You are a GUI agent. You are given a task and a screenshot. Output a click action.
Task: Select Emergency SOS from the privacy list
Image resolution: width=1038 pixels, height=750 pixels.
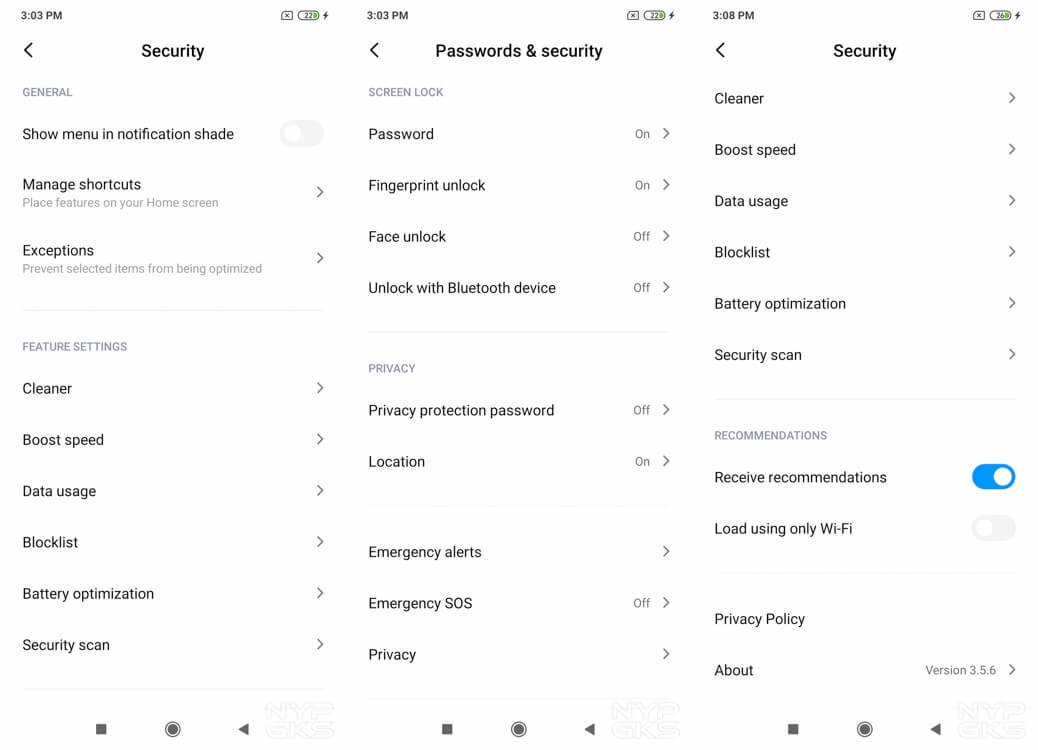click(518, 603)
